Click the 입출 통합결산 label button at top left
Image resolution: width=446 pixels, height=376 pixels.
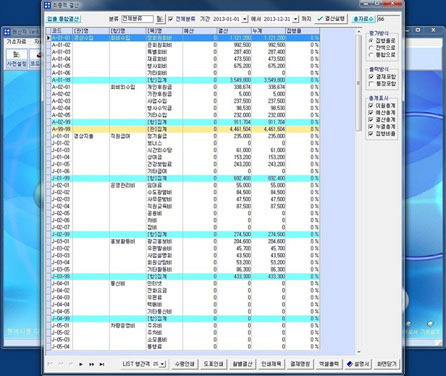(63, 19)
